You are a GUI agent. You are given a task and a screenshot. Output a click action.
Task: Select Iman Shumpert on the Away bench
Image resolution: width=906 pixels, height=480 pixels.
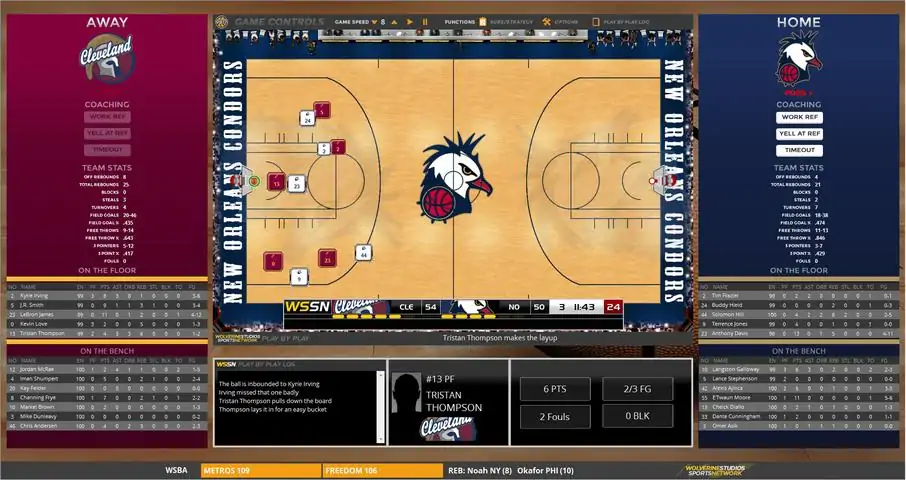pyautogui.click(x=107, y=378)
